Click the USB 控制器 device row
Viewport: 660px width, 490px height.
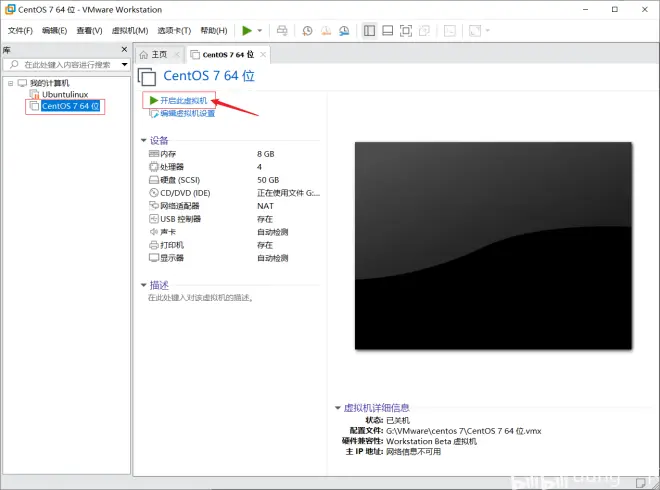click(234, 219)
